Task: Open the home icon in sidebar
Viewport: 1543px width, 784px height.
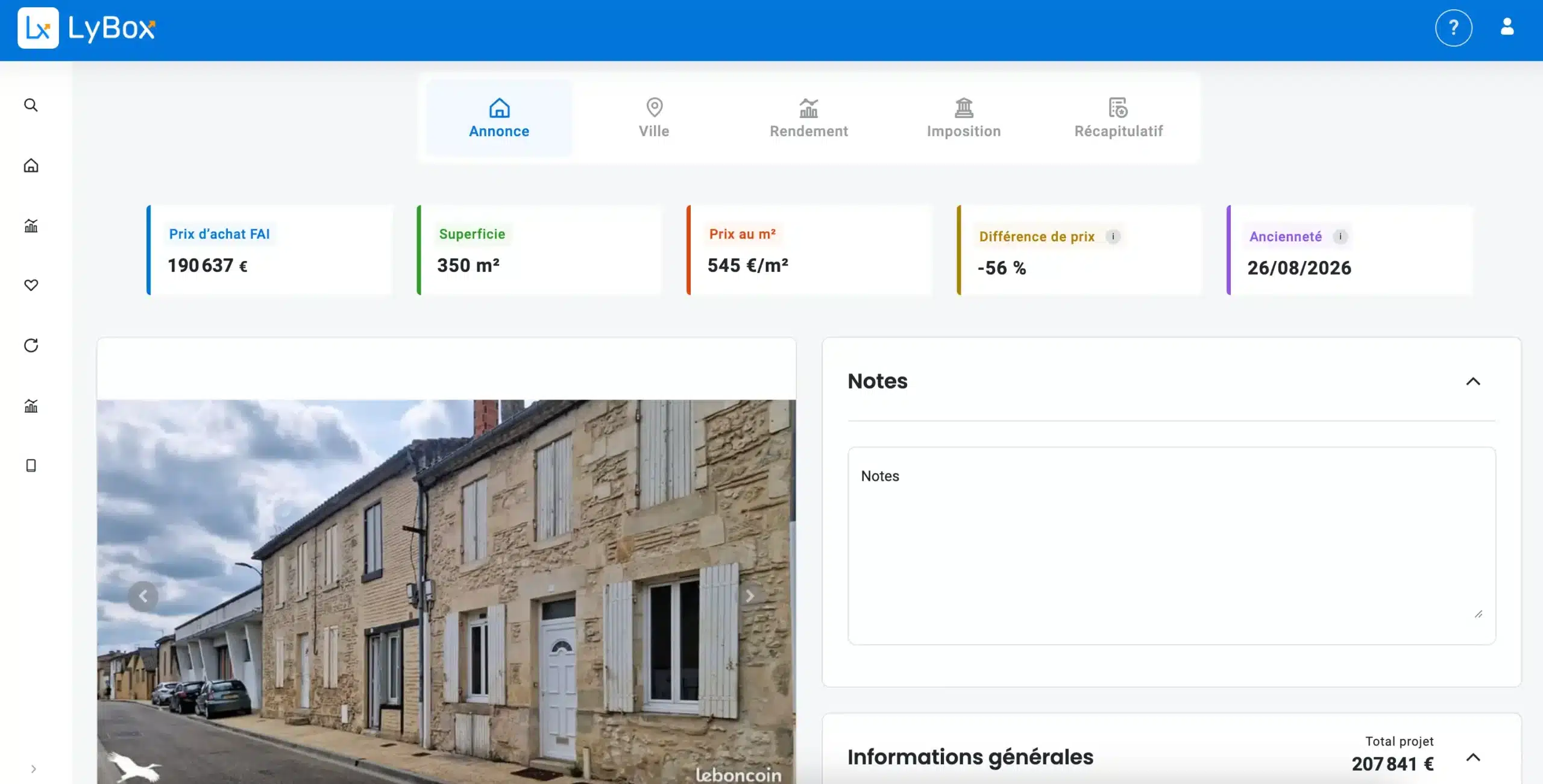Action: 31,166
